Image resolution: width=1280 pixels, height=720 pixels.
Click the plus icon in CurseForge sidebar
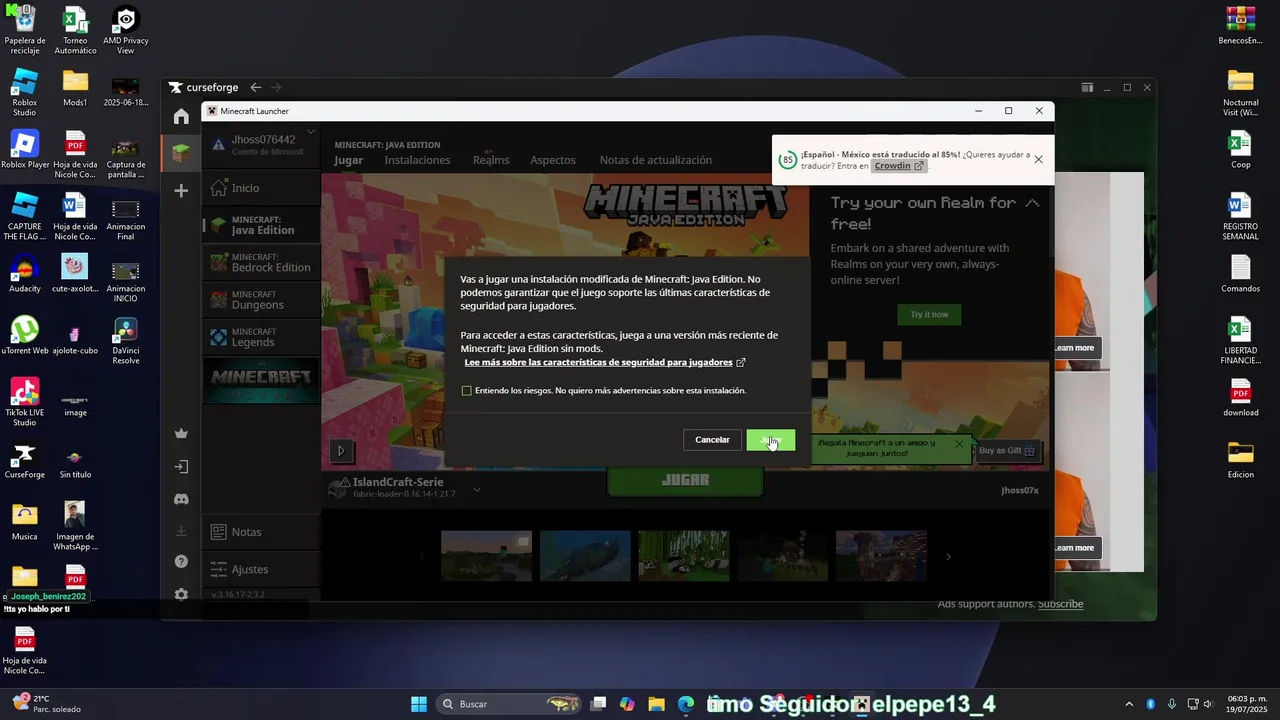(x=181, y=190)
